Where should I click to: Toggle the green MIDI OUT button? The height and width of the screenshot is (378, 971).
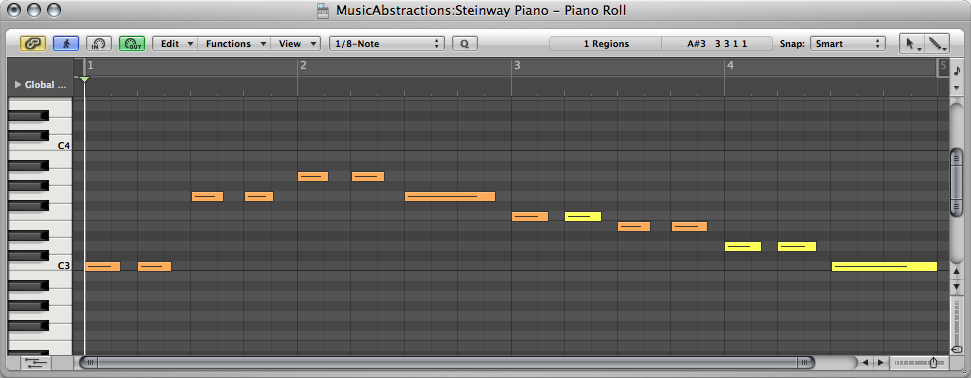click(132, 44)
